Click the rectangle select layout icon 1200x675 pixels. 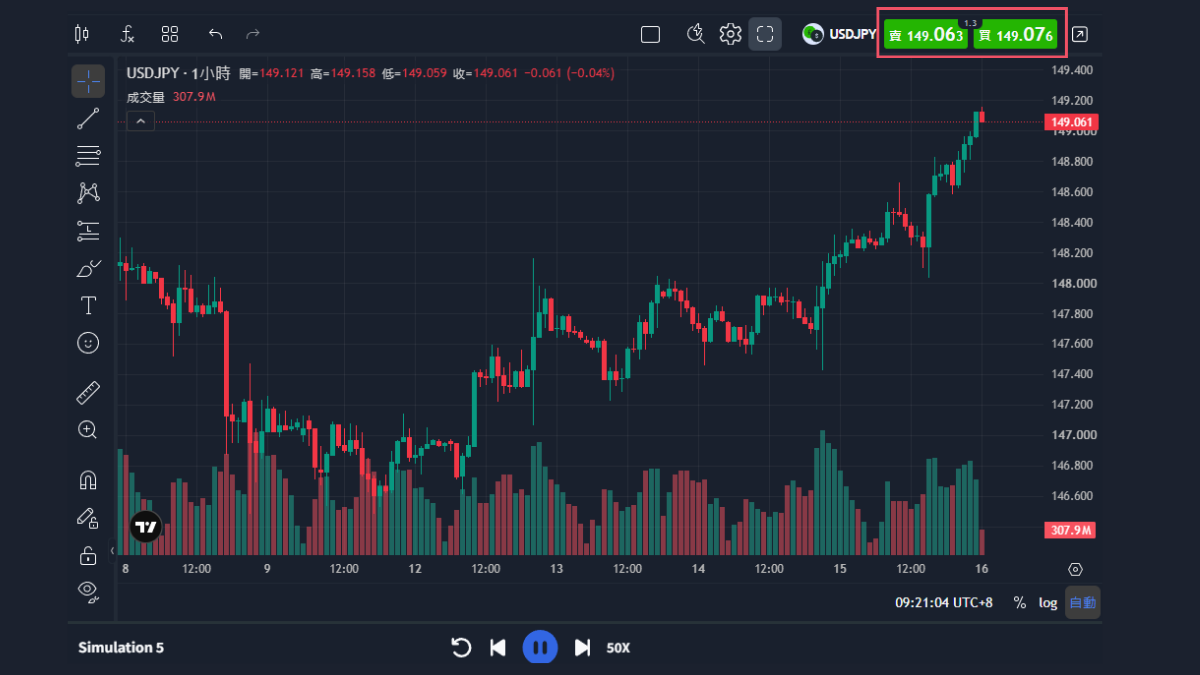tap(650, 34)
